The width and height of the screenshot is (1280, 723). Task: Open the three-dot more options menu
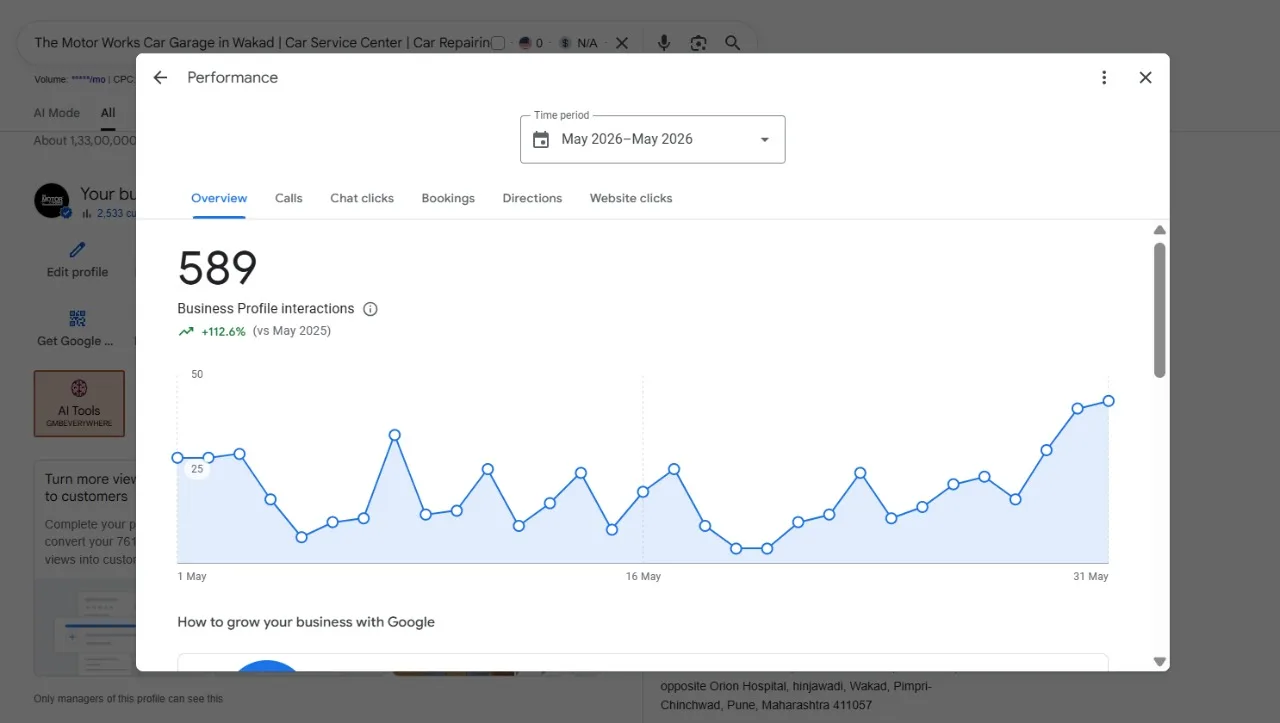coord(1104,78)
